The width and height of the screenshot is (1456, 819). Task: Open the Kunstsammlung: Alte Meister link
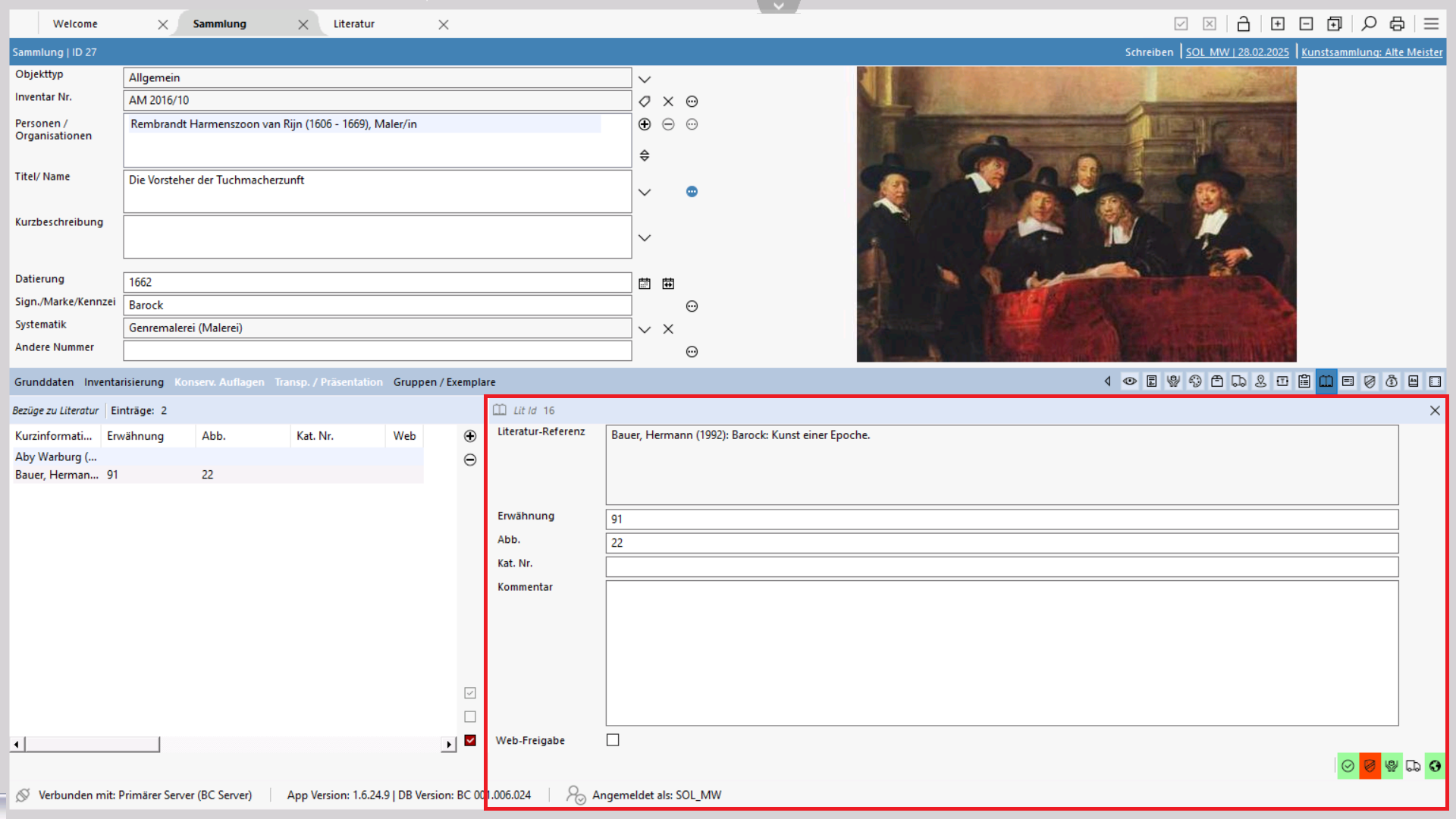[x=1372, y=52]
